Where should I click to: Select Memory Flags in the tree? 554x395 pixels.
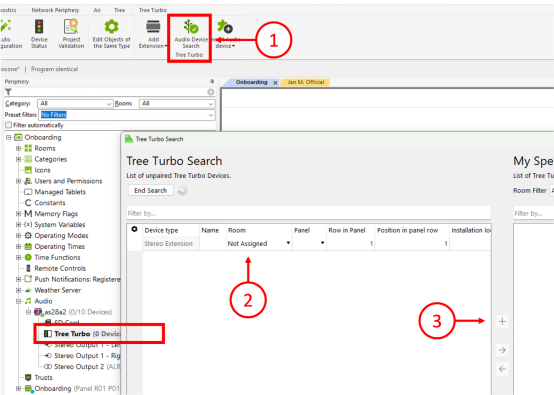tap(56, 214)
